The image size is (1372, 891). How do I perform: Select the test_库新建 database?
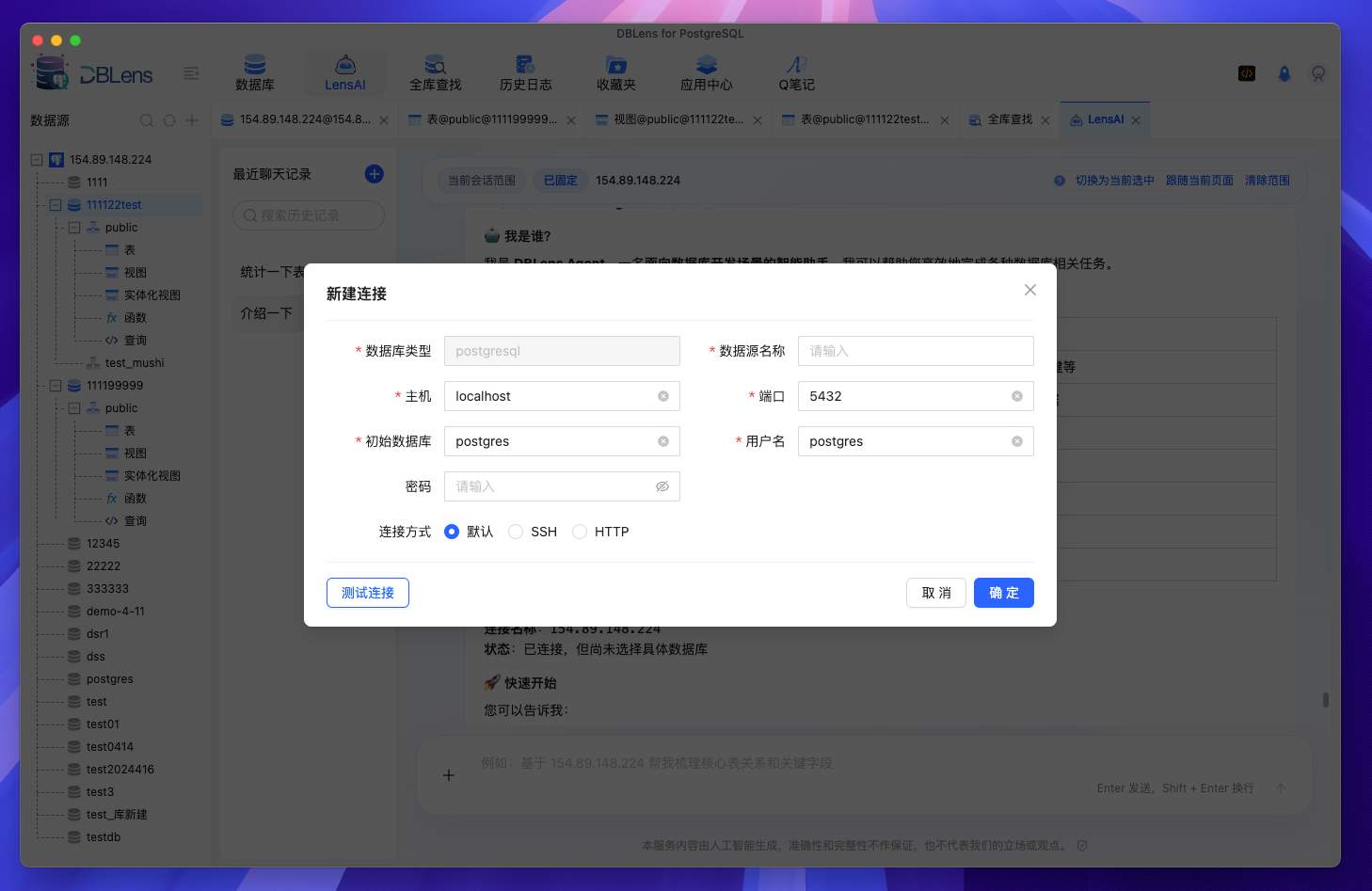117,815
